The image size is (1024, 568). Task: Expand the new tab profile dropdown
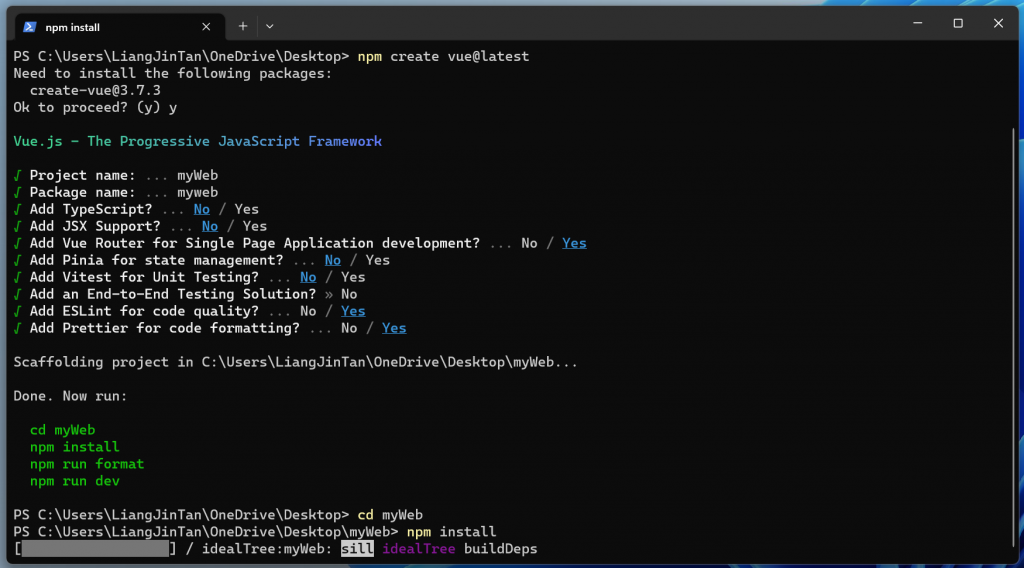270,27
